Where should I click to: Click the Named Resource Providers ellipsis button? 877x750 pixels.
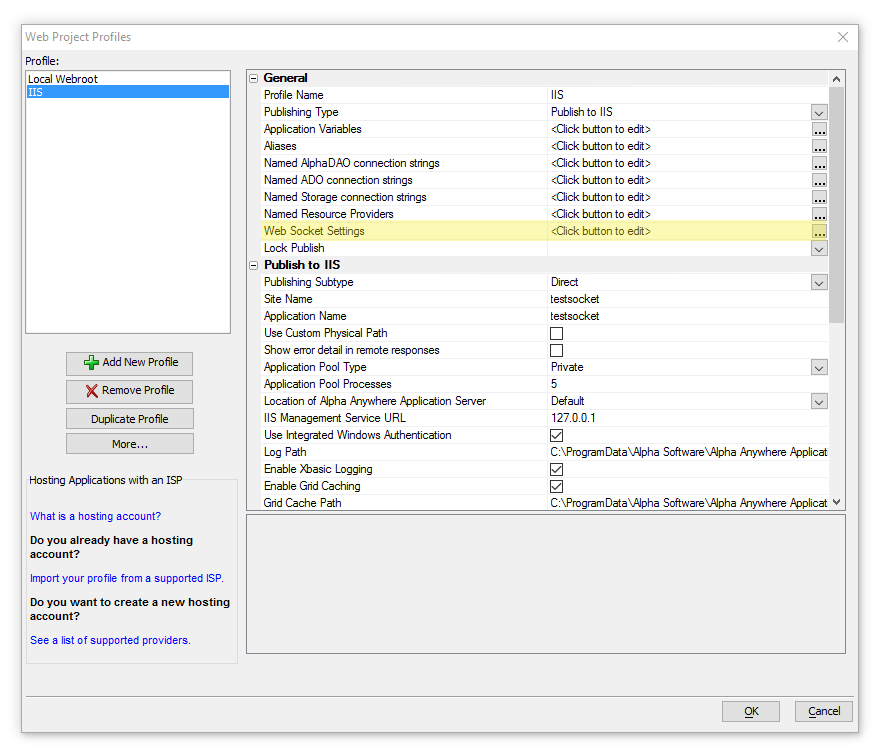coord(819,215)
